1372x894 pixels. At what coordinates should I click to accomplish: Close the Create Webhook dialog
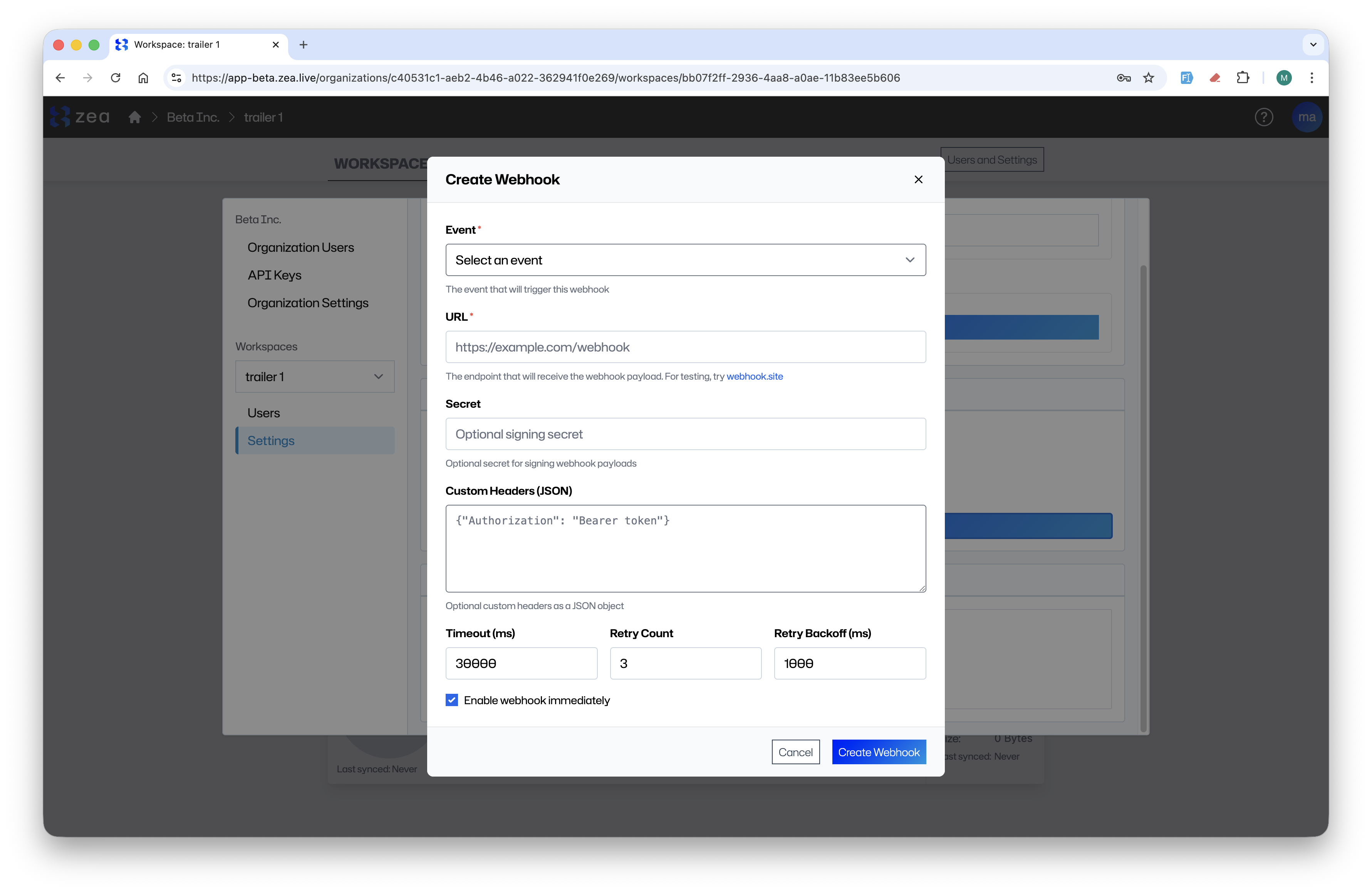click(x=918, y=179)
